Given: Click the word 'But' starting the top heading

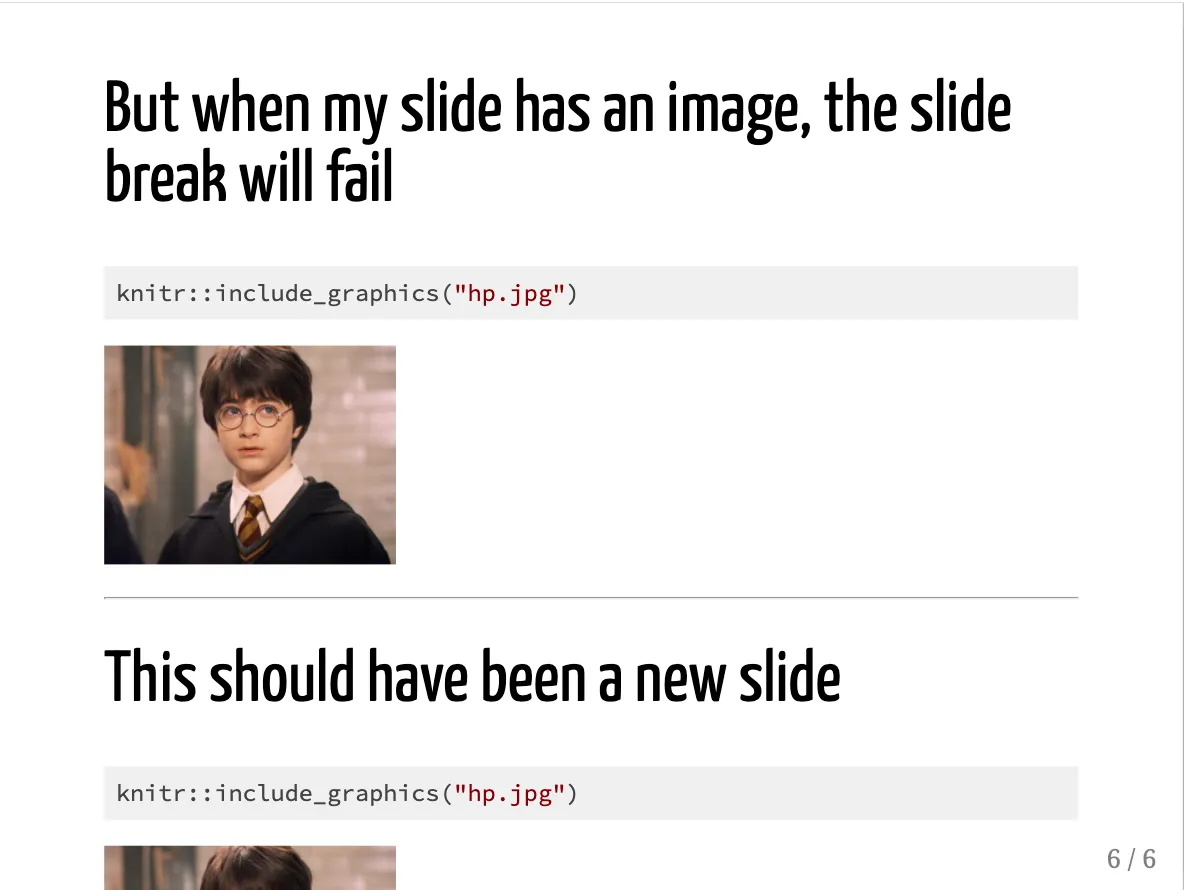Looking at the screenshot, I should [141, 106].
